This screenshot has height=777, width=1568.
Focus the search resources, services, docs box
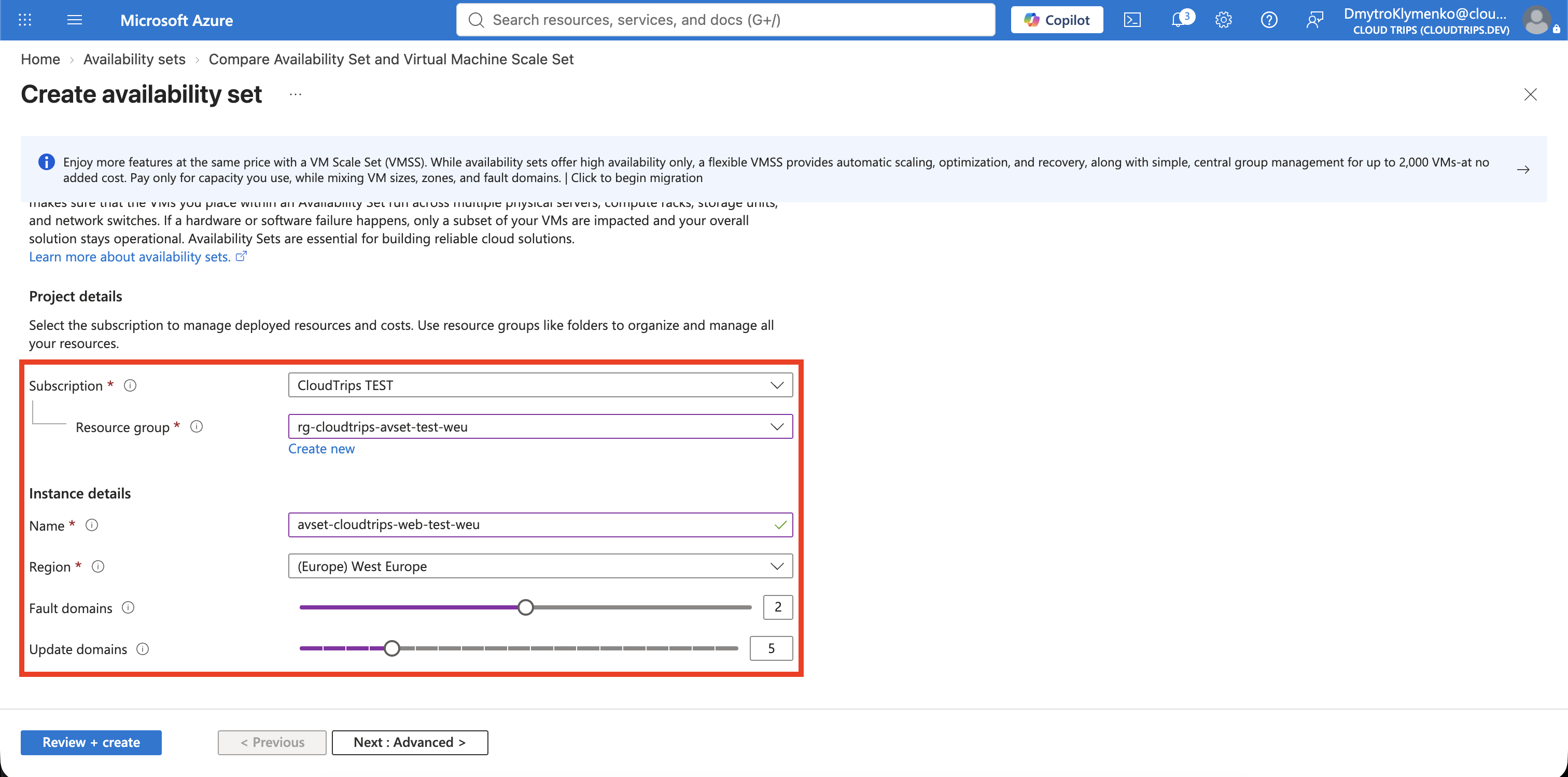click(x=725, y=20)
